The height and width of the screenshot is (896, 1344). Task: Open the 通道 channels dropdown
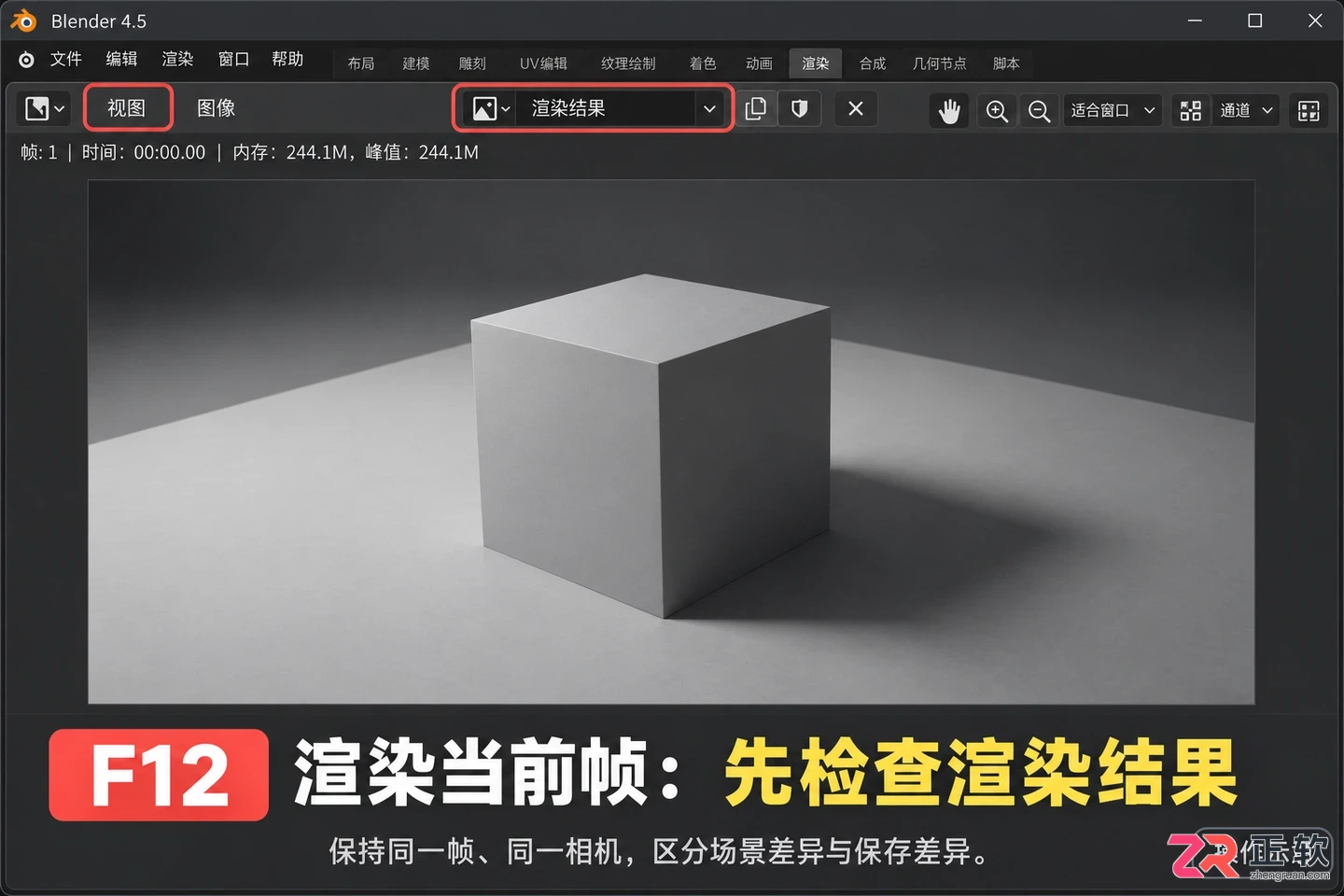[x=1245, y=111]
